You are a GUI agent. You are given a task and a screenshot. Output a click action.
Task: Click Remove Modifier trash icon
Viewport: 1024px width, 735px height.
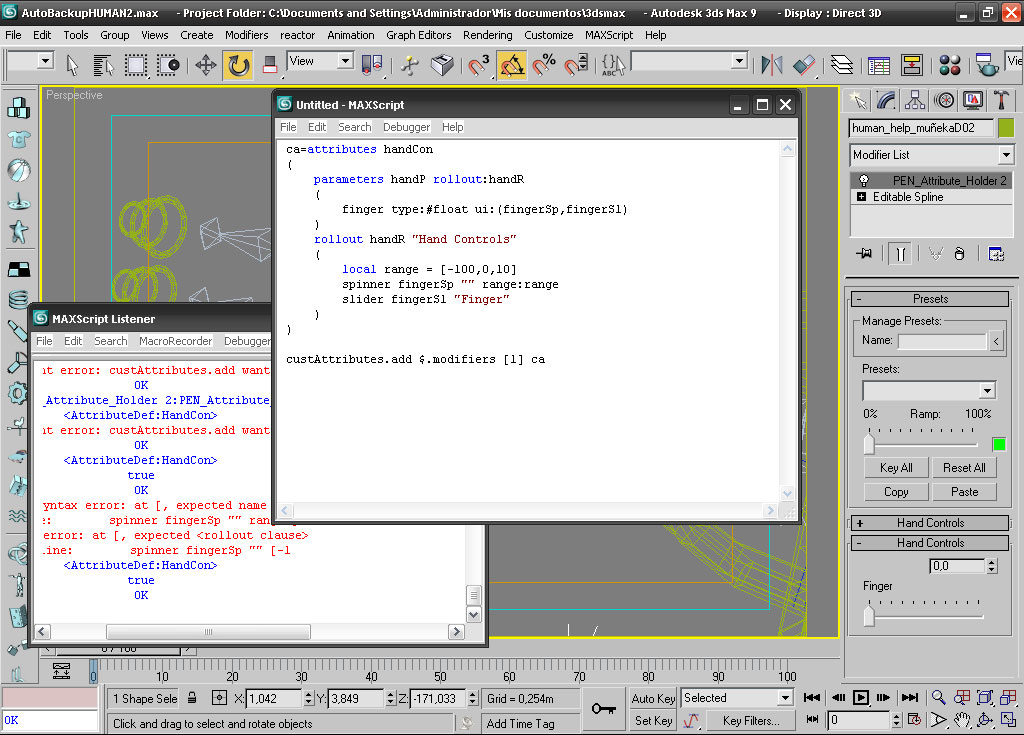959,253
